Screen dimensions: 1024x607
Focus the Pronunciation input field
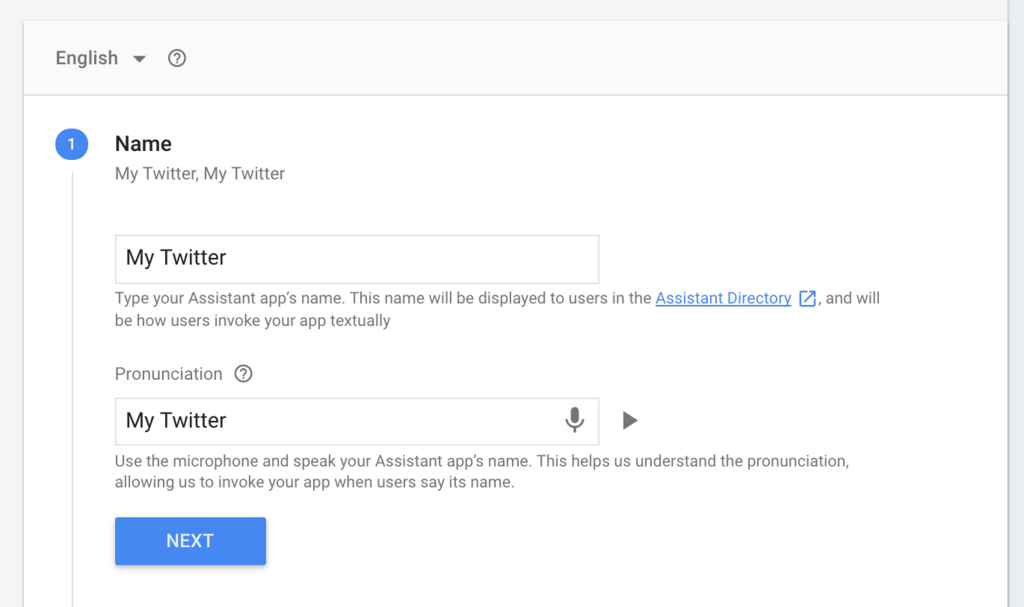(357, 421)
